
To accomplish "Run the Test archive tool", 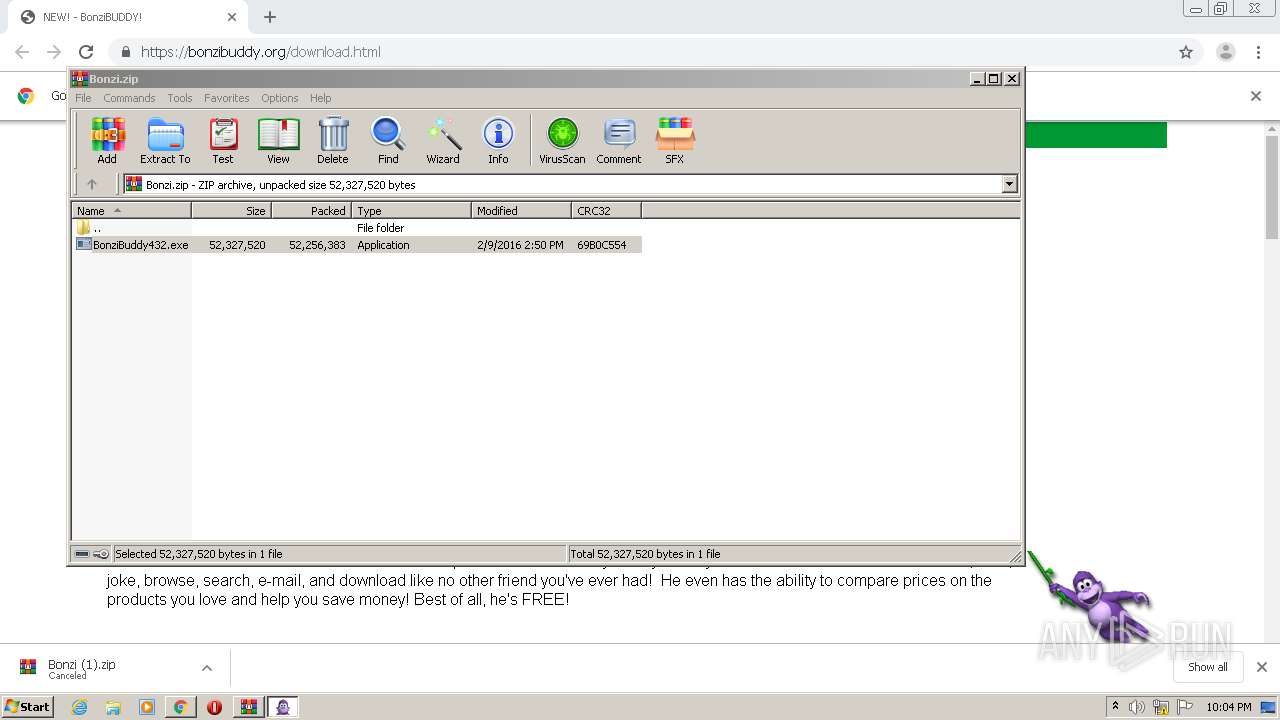I will pos(223,140).
